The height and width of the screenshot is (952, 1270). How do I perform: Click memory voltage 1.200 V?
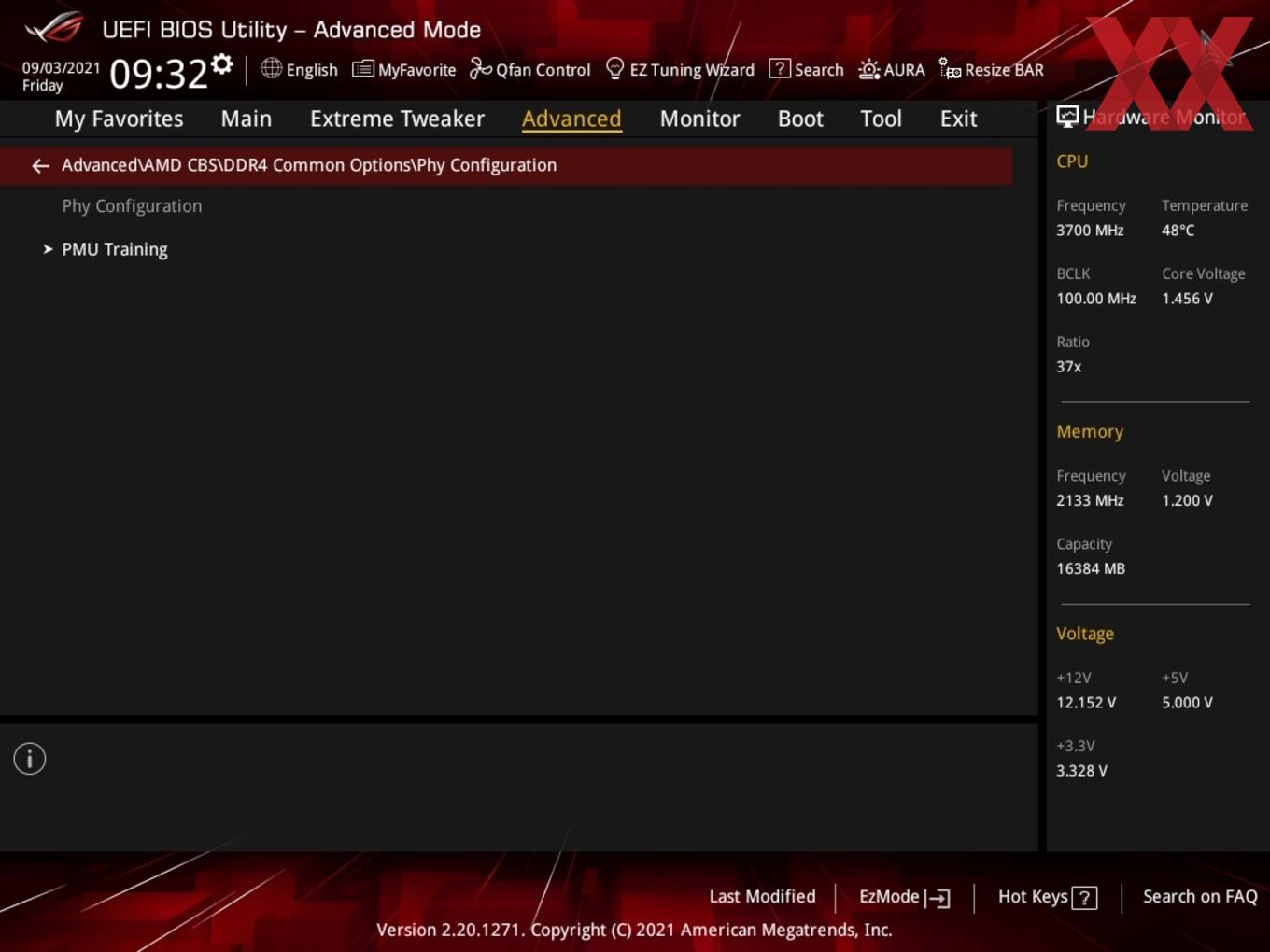(x=1187, y=500)
